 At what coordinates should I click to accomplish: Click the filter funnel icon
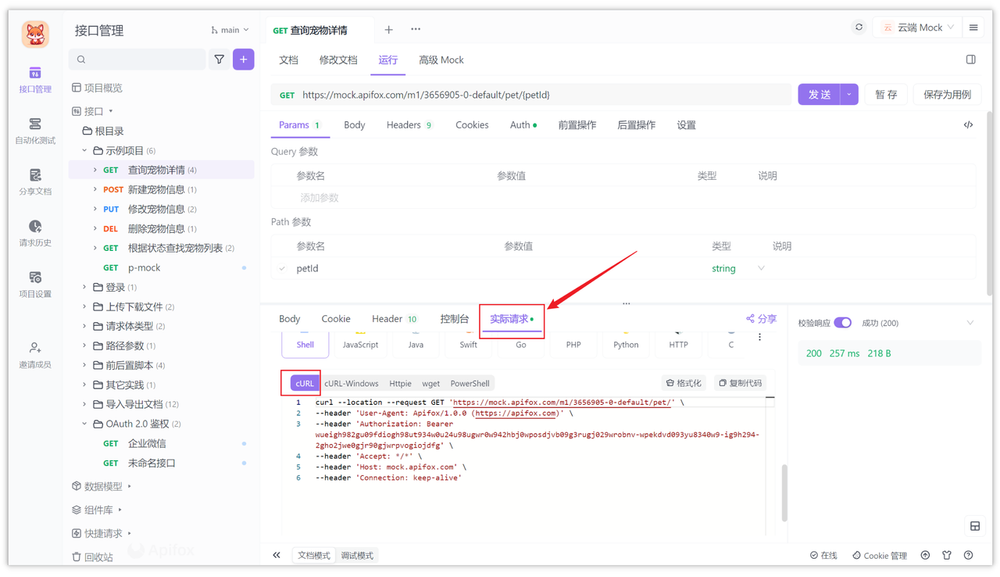[219, 59]
